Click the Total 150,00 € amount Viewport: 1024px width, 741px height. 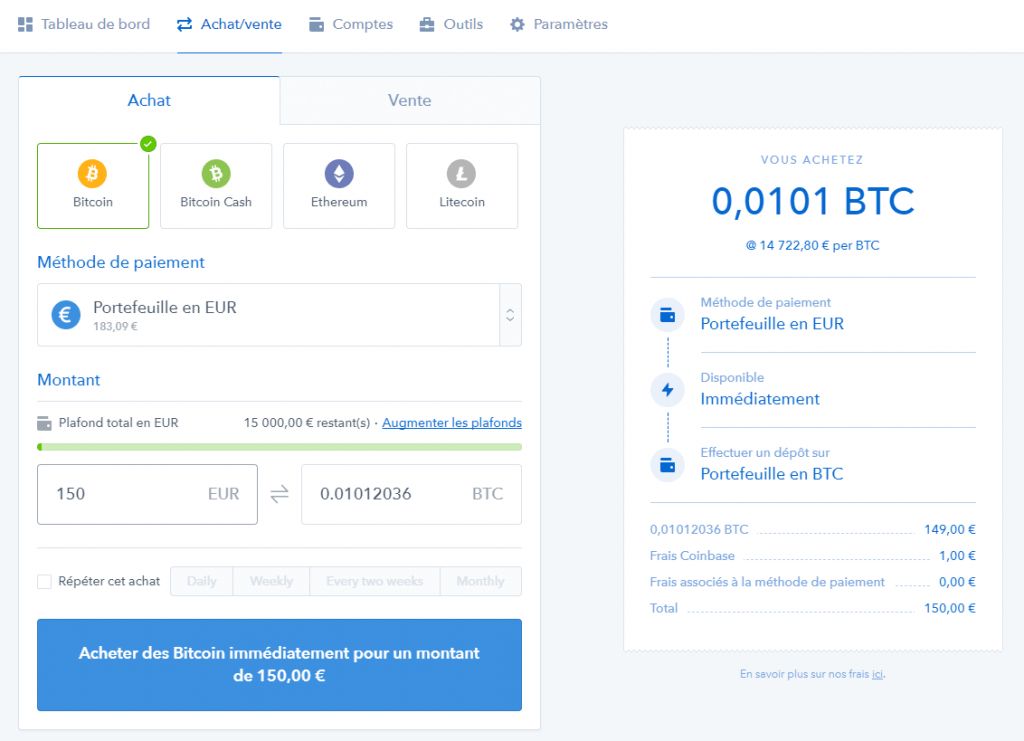950,608
